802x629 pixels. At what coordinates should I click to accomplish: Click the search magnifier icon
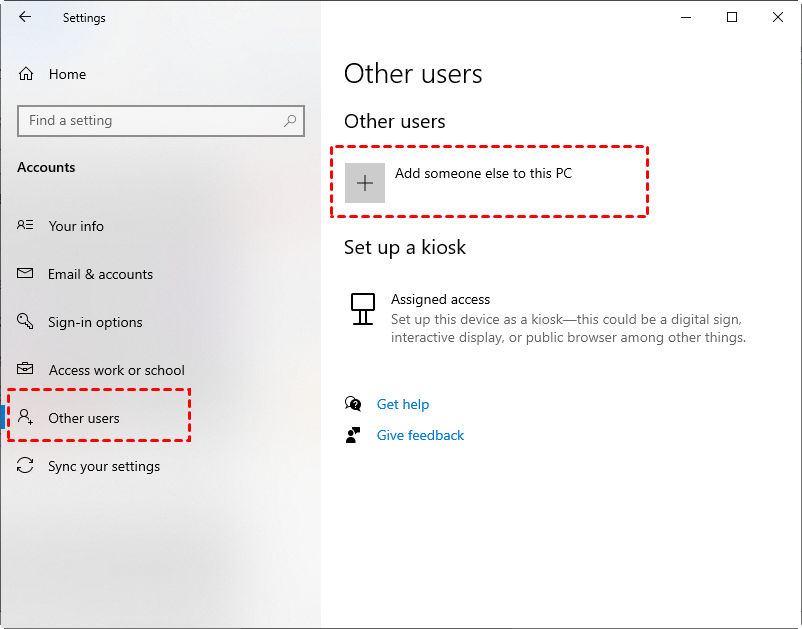point(290,121)
